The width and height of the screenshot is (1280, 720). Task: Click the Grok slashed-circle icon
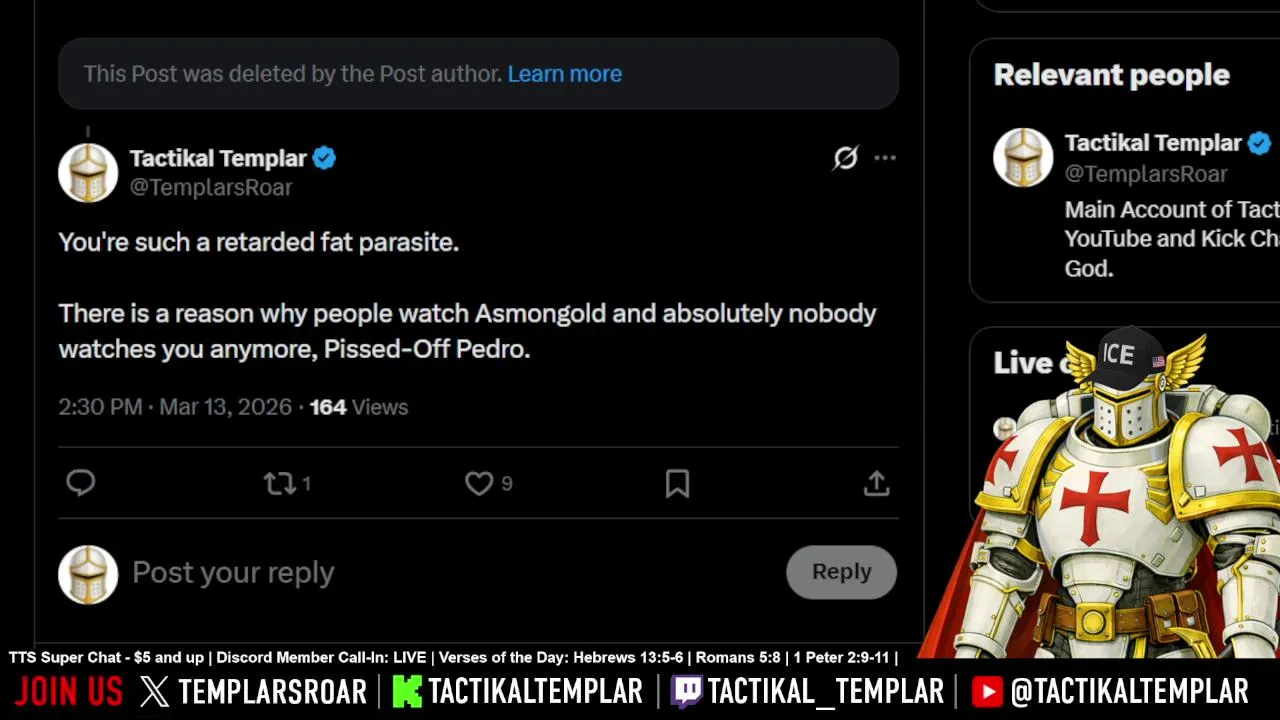point(845,158)
